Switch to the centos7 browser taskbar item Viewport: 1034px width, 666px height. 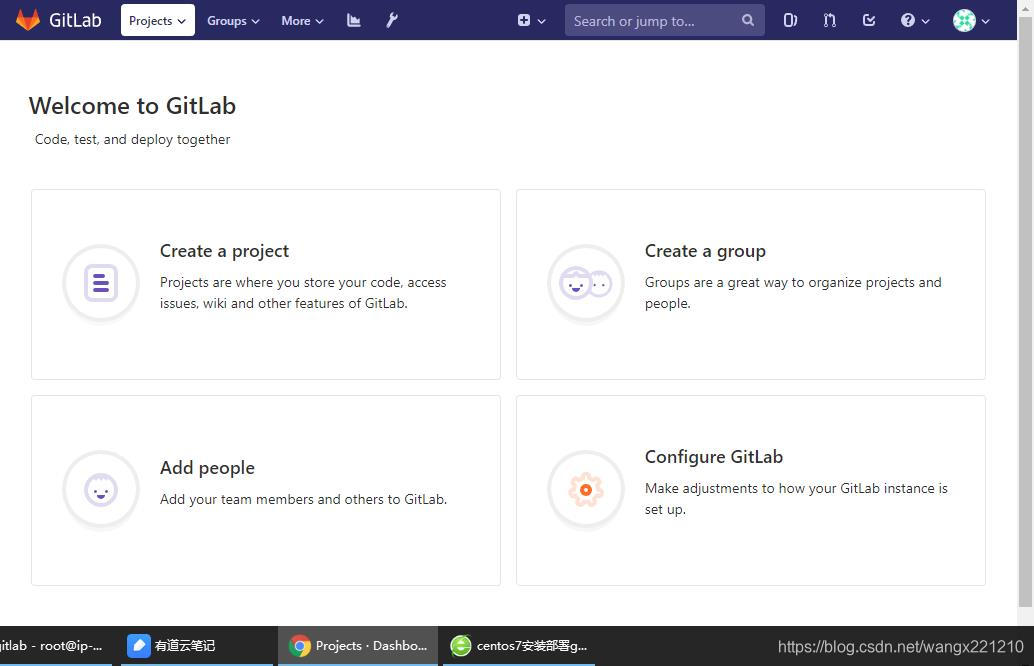click(519, 646)
